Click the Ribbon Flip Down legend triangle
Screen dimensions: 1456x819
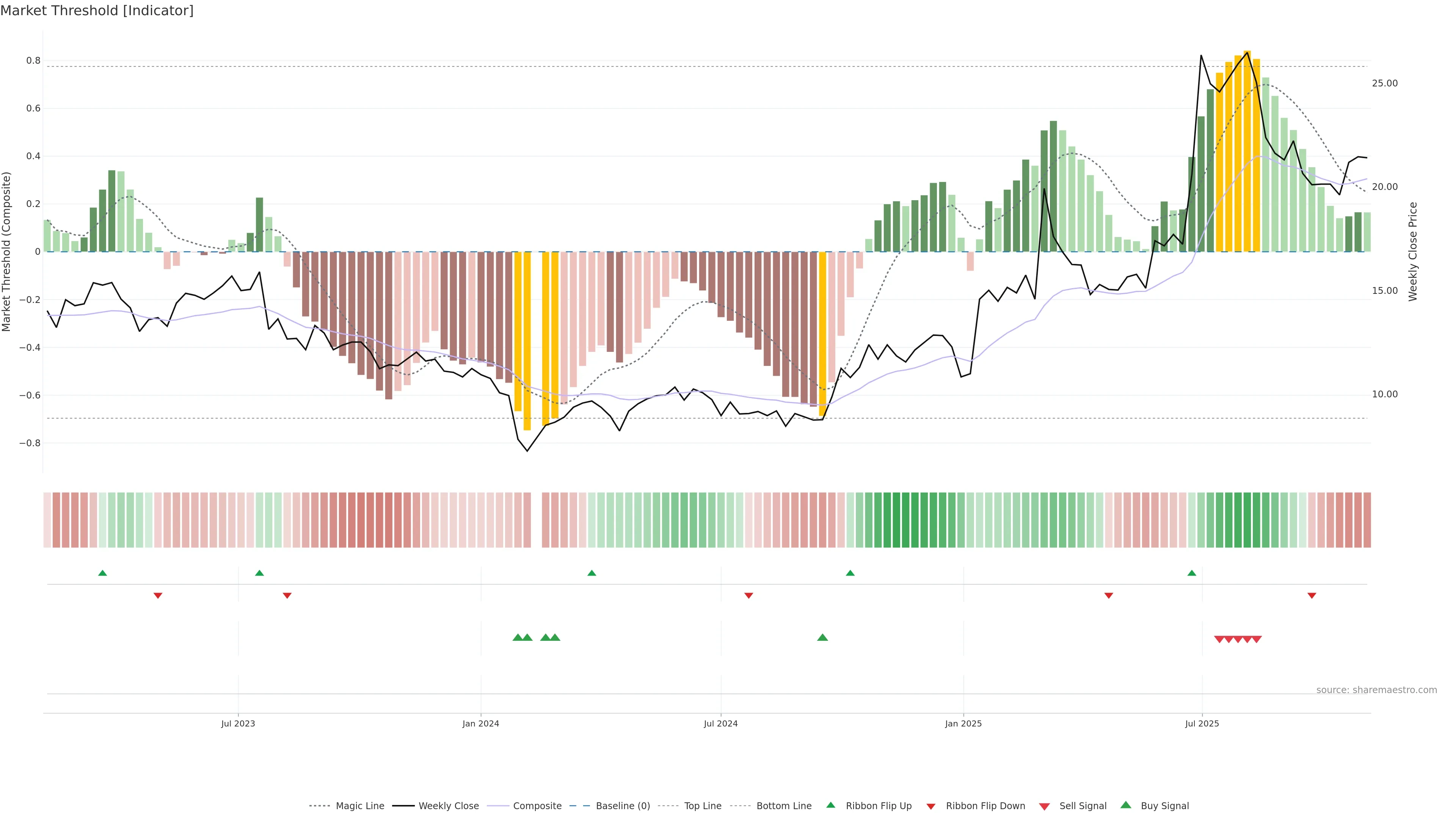[x=930, y=806]
